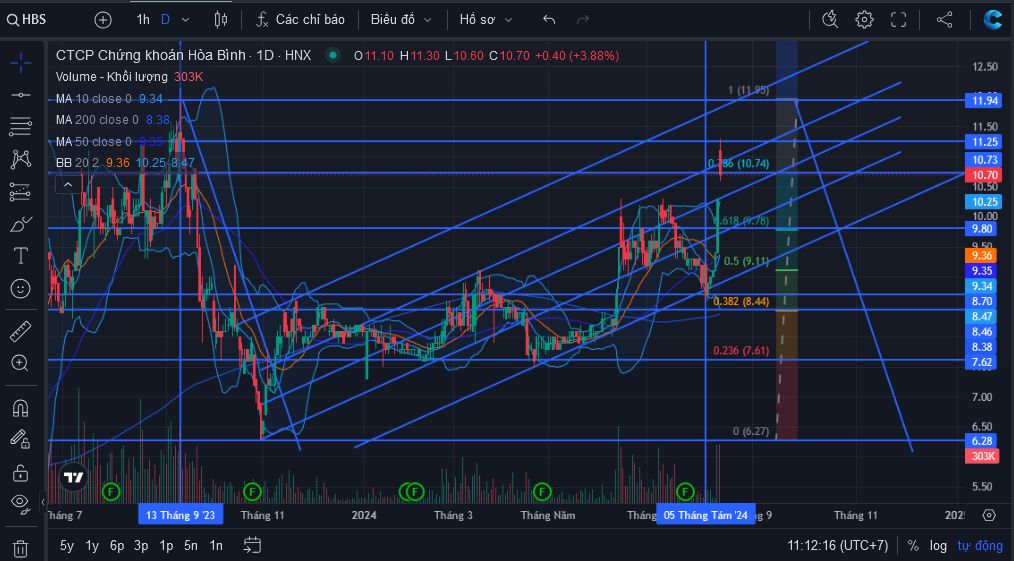Open the pattern drawing tools
Screen dimensions: 1014x561
[x=21, y=158]
